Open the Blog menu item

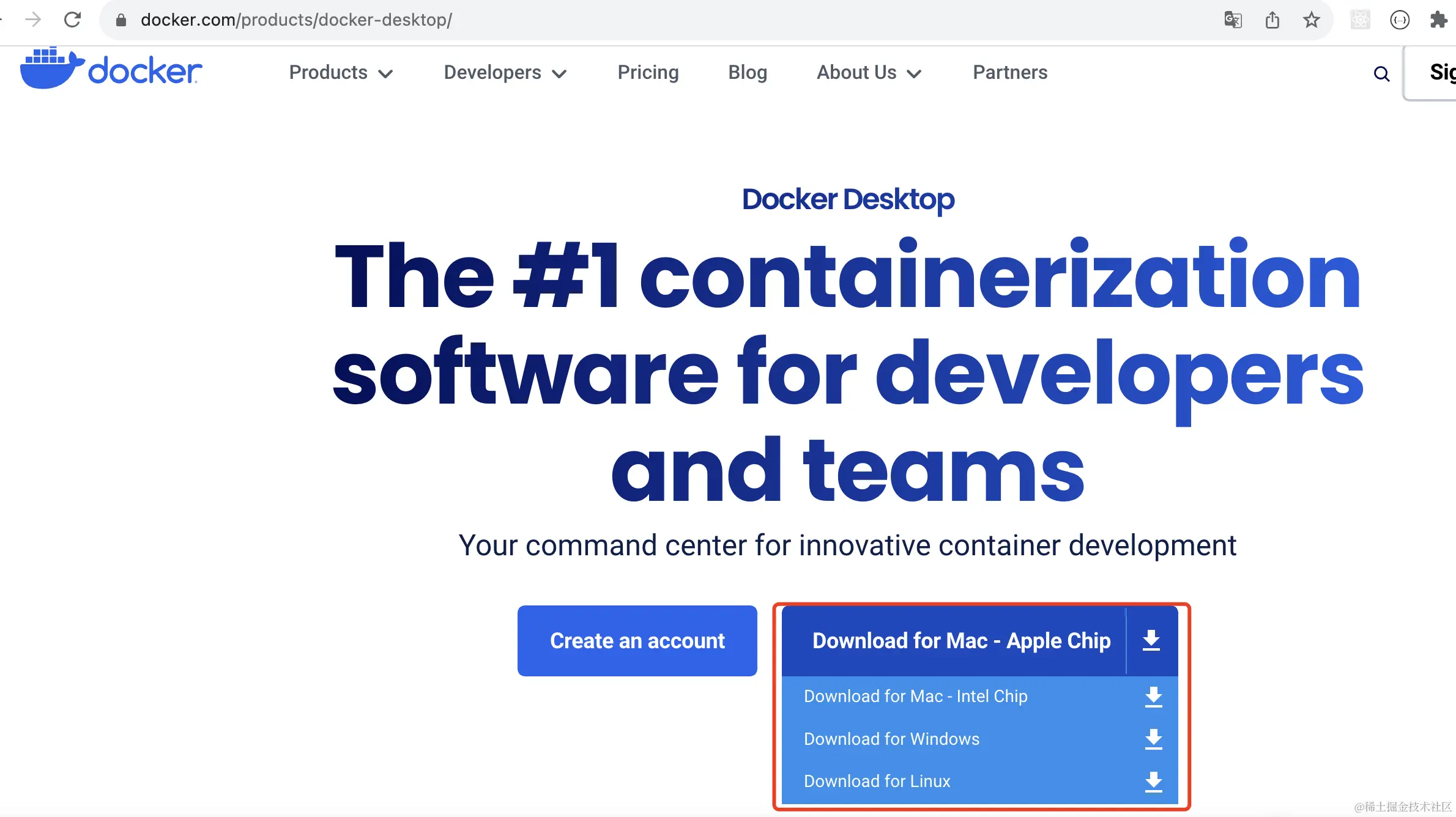point(748,73)
